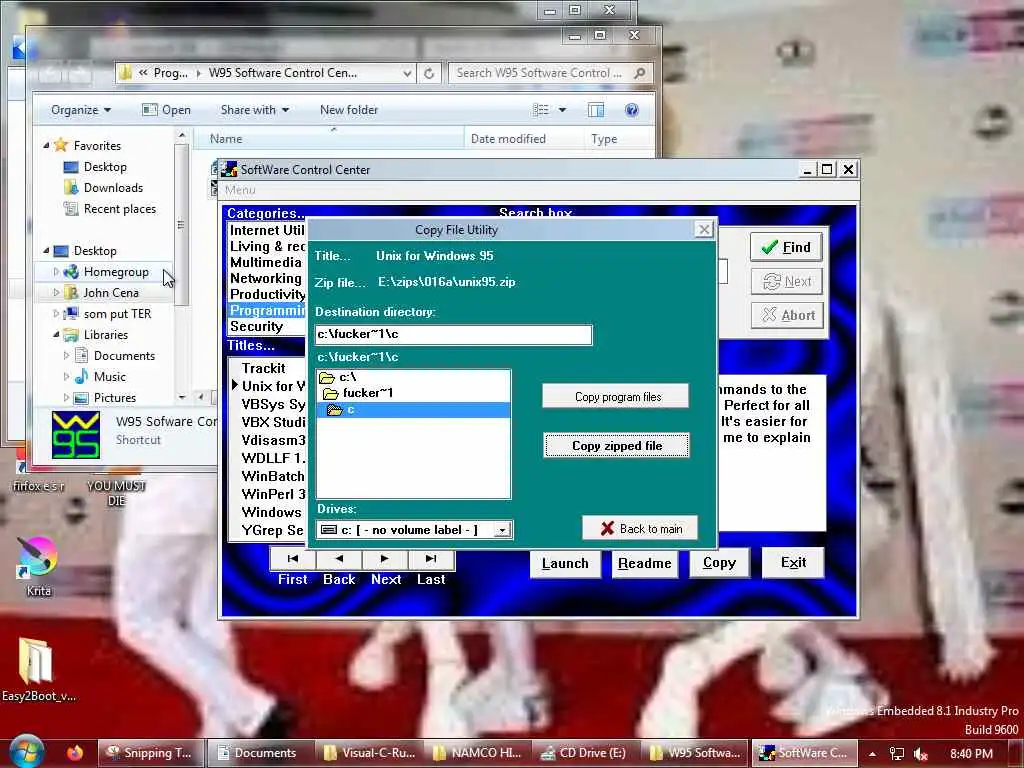Click the Find button with checkmark
Viewport: 1024px width, 768px height.
(x=786, y=247)
